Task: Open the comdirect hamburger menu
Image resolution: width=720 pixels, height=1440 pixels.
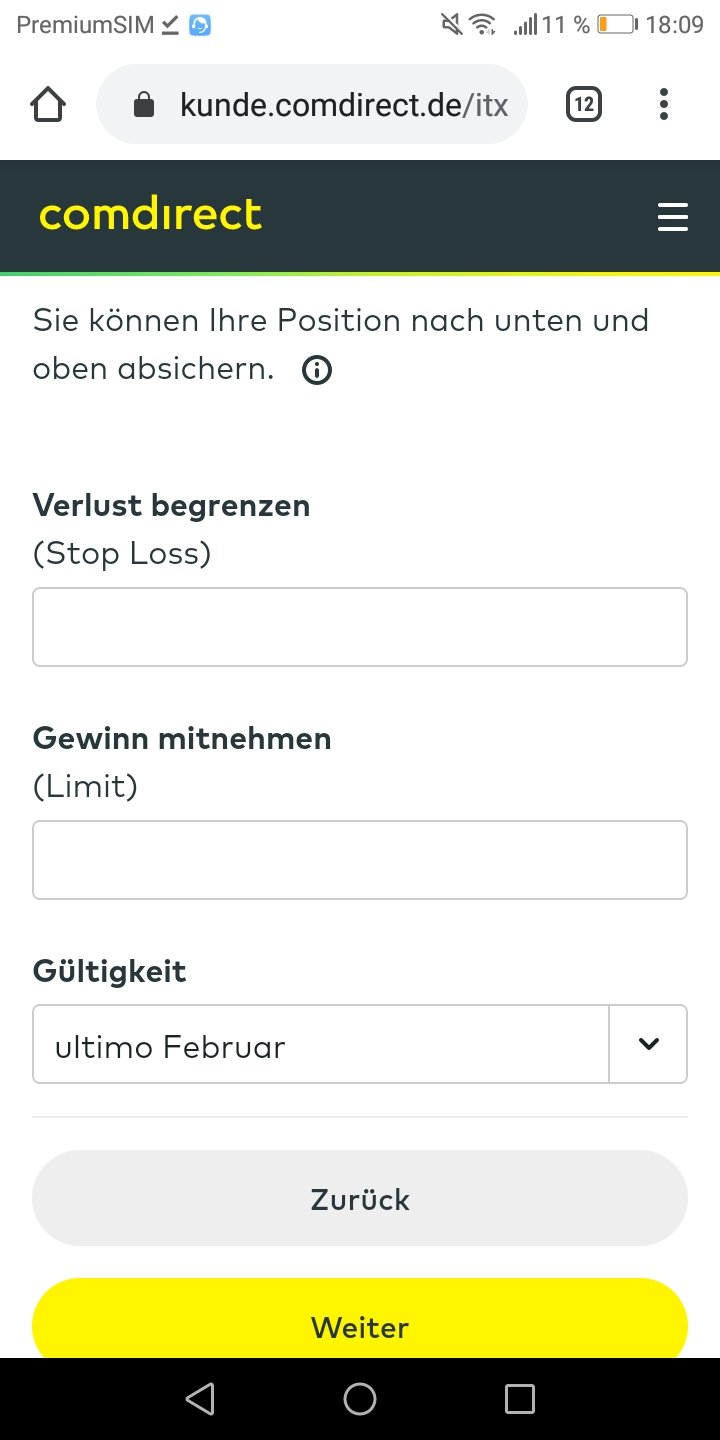Action: [673, 217]
